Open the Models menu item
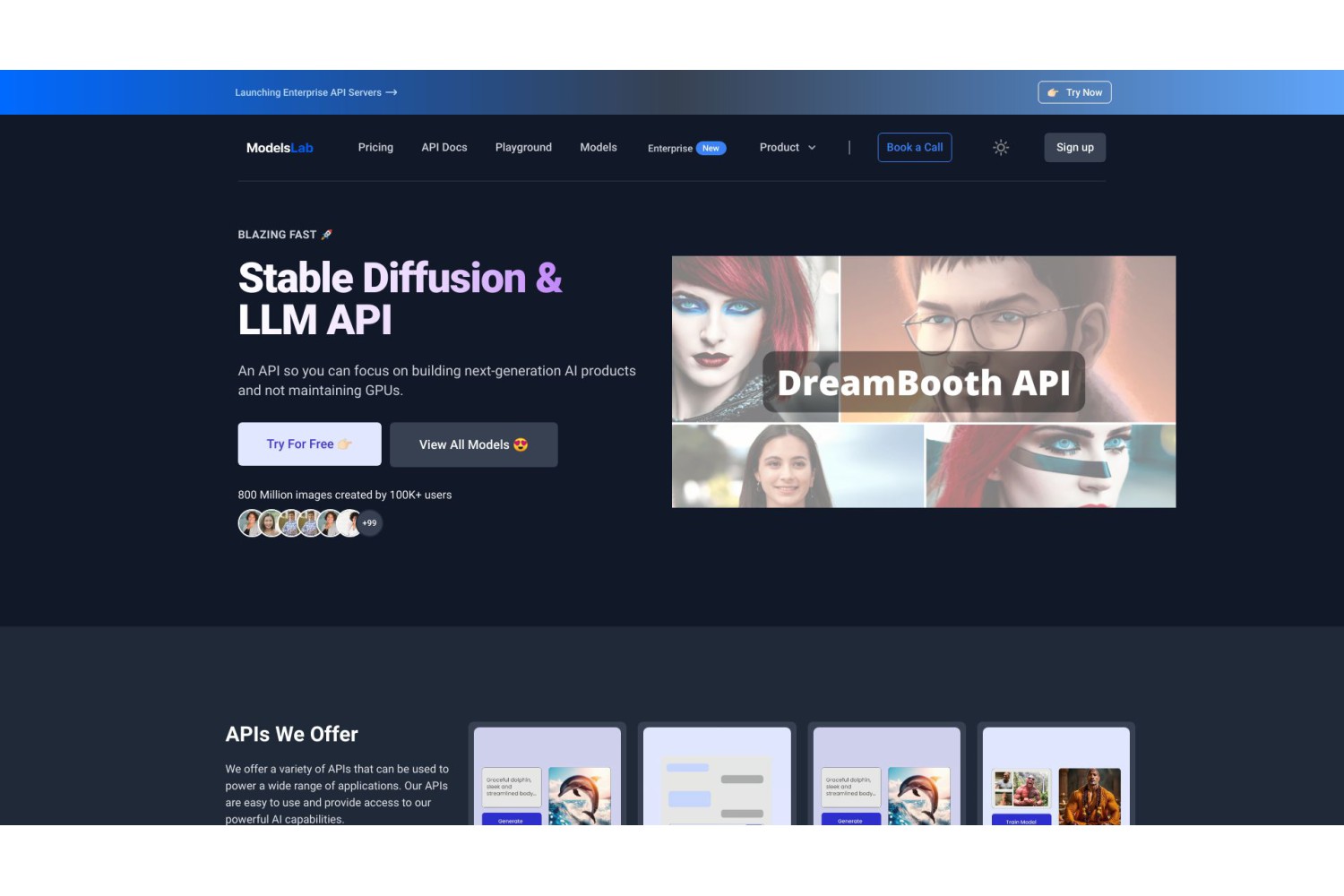 click(x=599, y=148)
